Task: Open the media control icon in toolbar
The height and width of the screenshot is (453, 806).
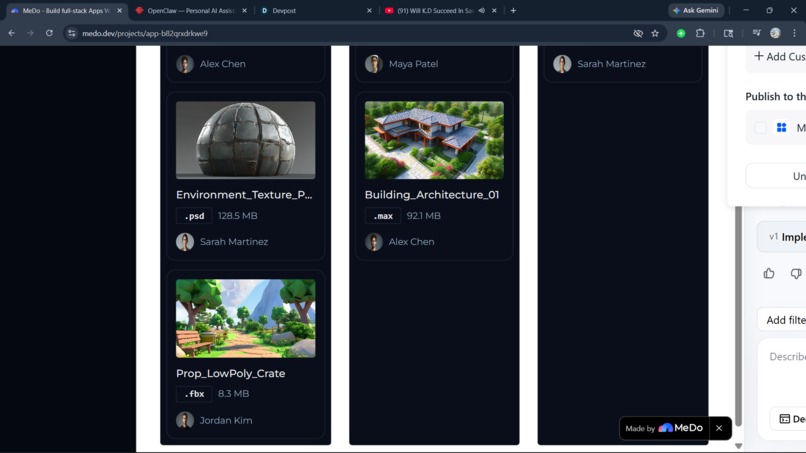Action: coord(756,33)
